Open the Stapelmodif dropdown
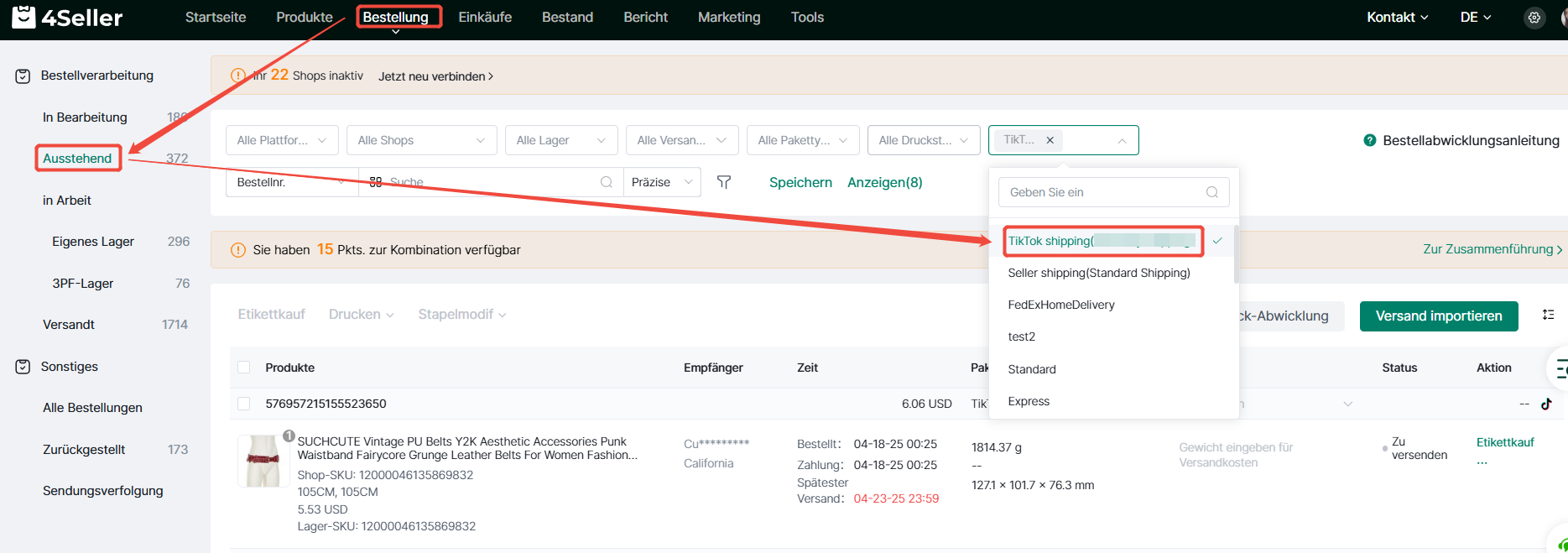1568x553 pixels. pos(462,315)
